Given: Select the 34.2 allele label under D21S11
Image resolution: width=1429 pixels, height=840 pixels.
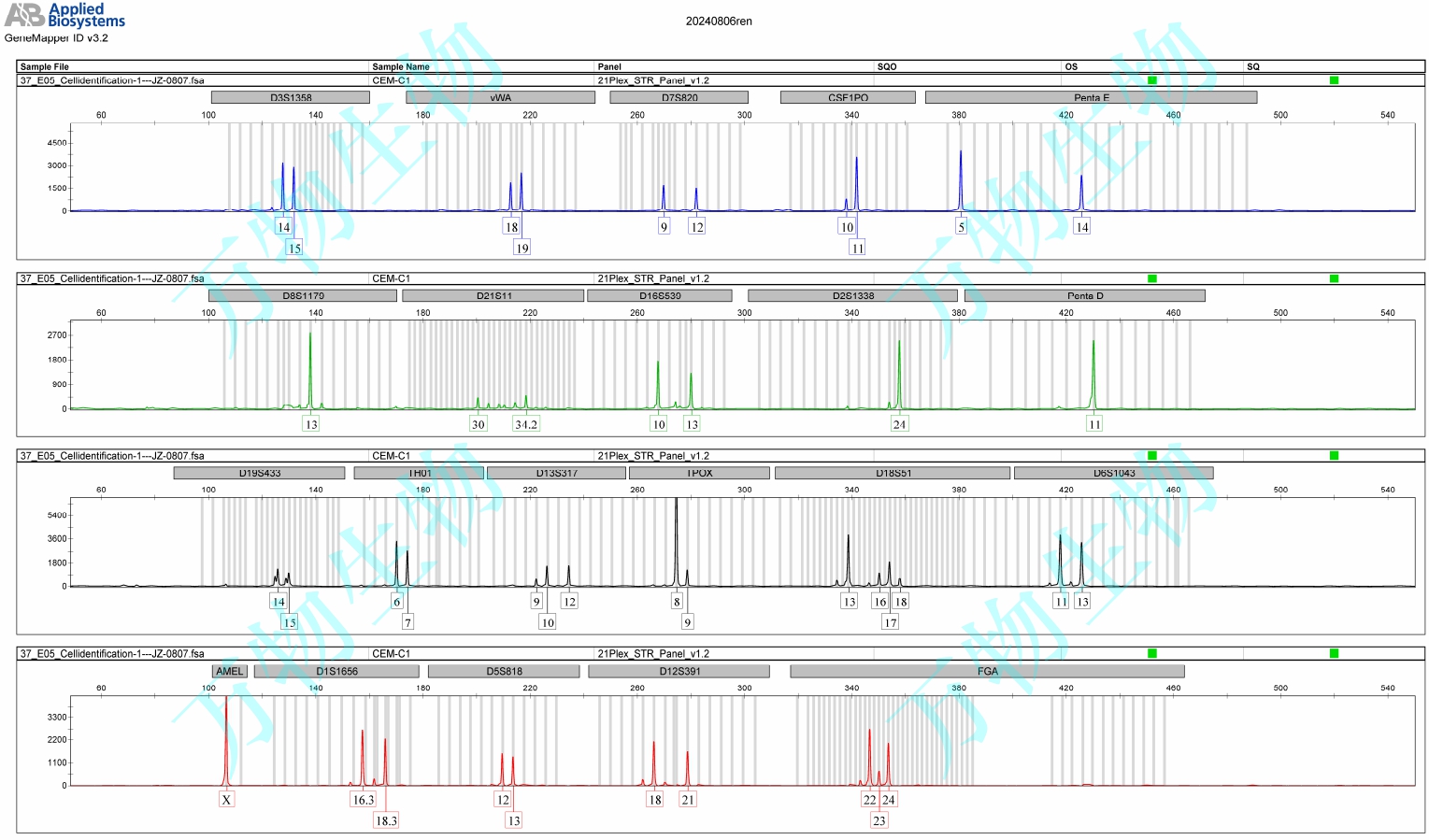Looking at the screenshot, I should pos(526,424).
